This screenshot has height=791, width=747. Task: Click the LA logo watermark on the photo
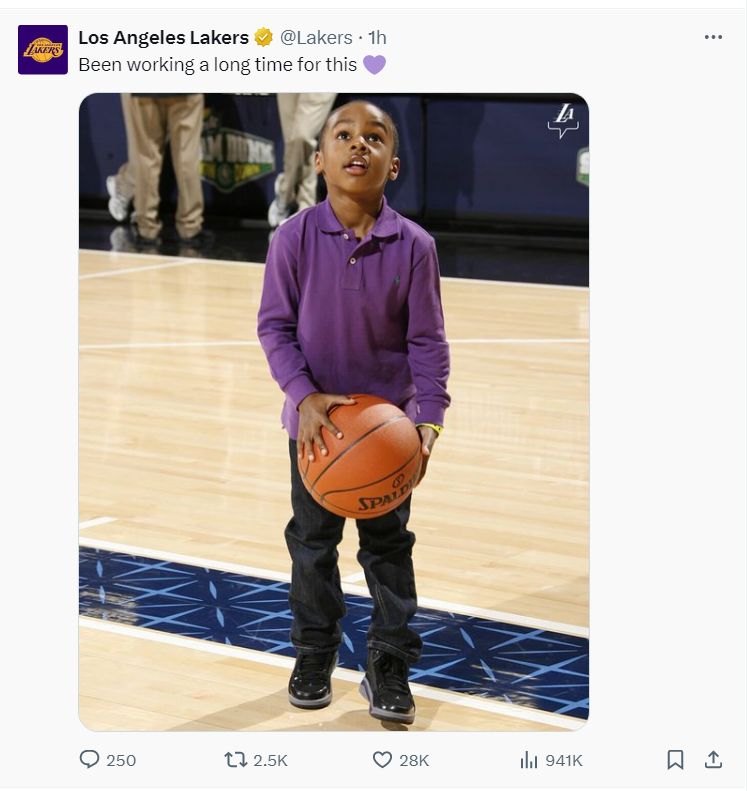pos(564,120)
